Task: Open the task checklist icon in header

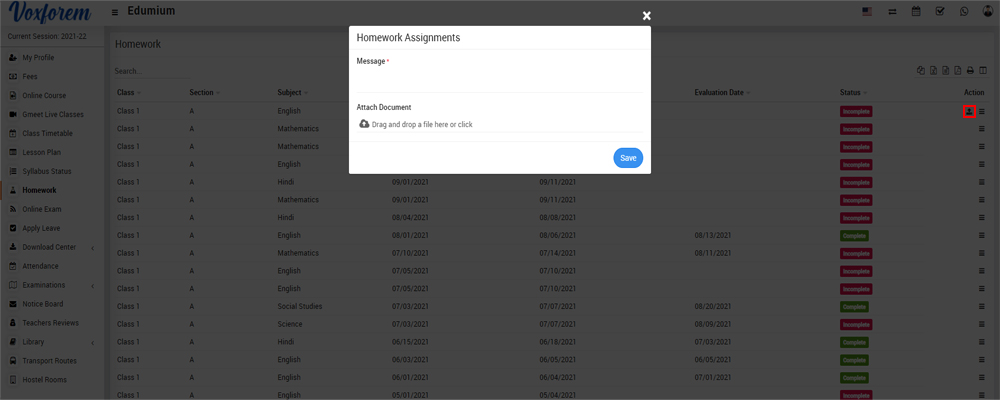Action: pos(940,11)
